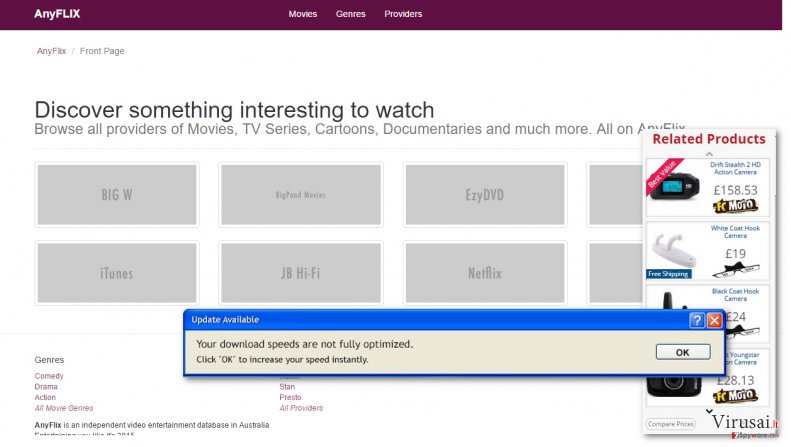Select the BigPond Movies provider tile
791x447 pixels.
point(301,195)
